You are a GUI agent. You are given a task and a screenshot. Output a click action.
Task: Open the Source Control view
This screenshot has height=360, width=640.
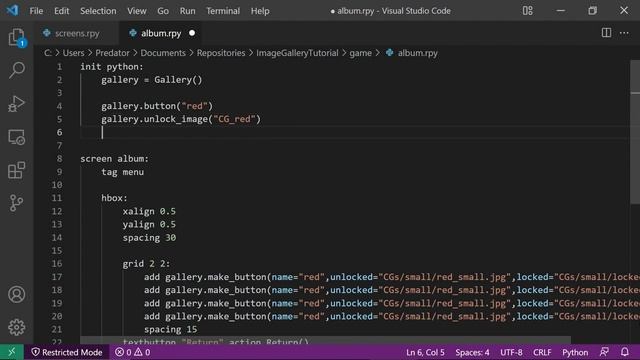[x=16, y=203]
